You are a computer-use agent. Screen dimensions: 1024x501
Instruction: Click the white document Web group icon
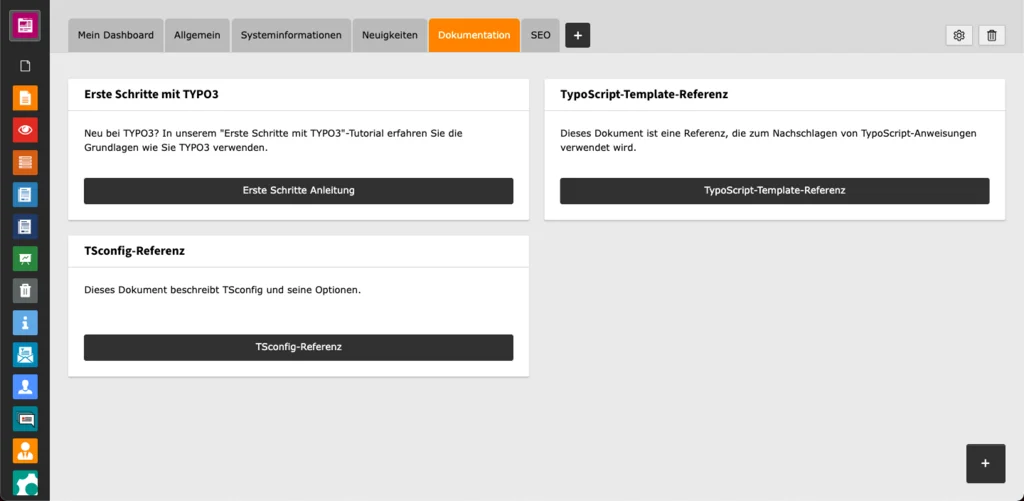25,66
